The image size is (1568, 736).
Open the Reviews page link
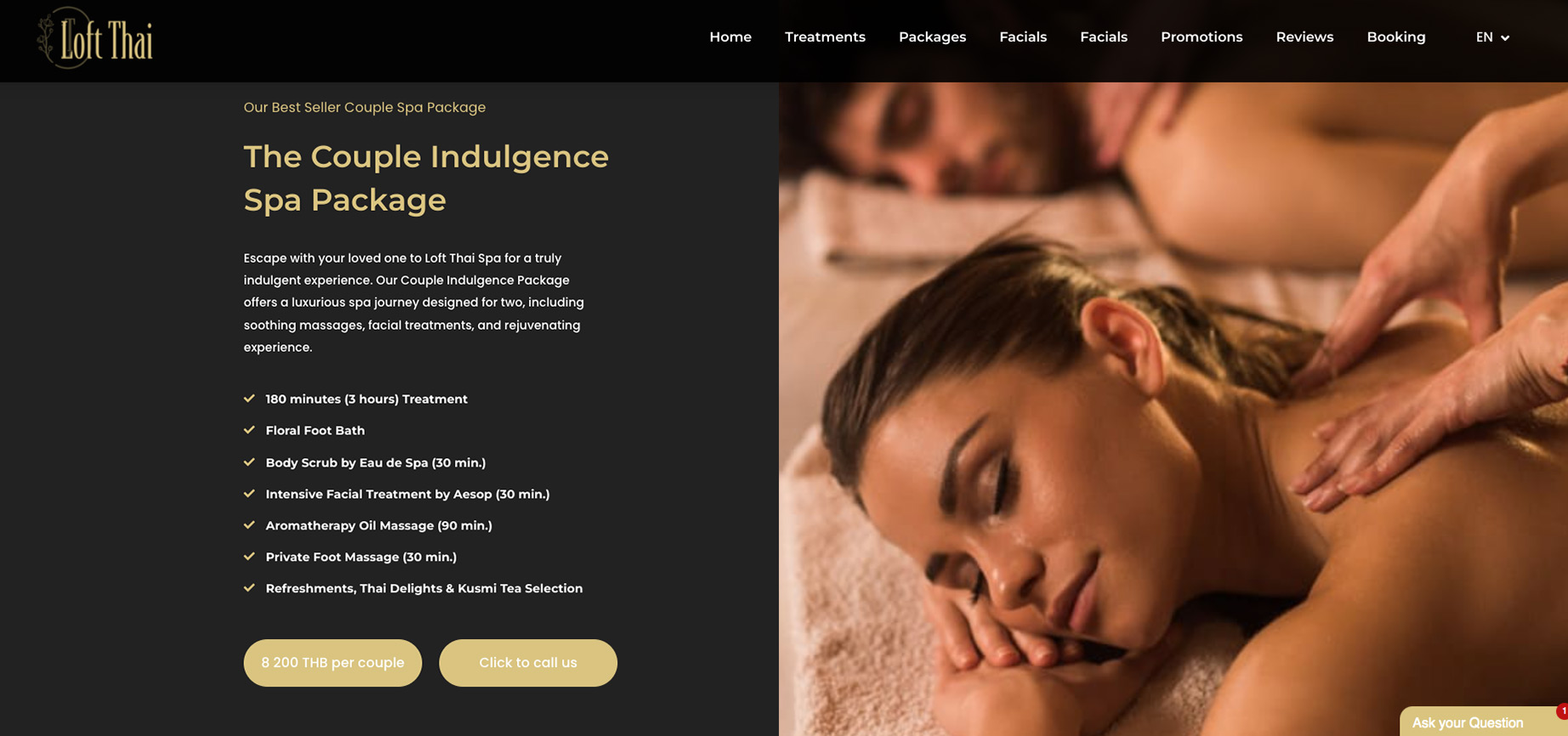[x=1304, y=37]
